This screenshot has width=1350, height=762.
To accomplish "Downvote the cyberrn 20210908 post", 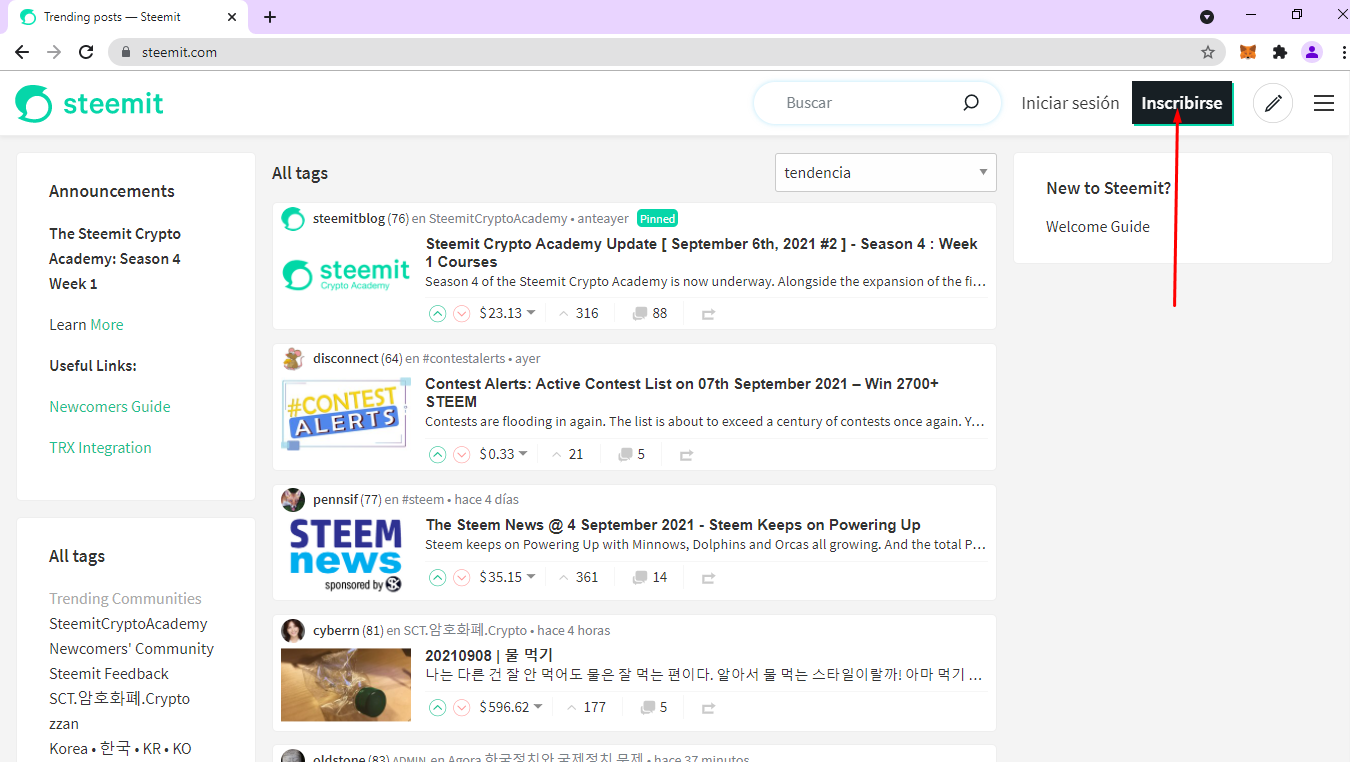I will pyautogui.click(x=461, y=707).
